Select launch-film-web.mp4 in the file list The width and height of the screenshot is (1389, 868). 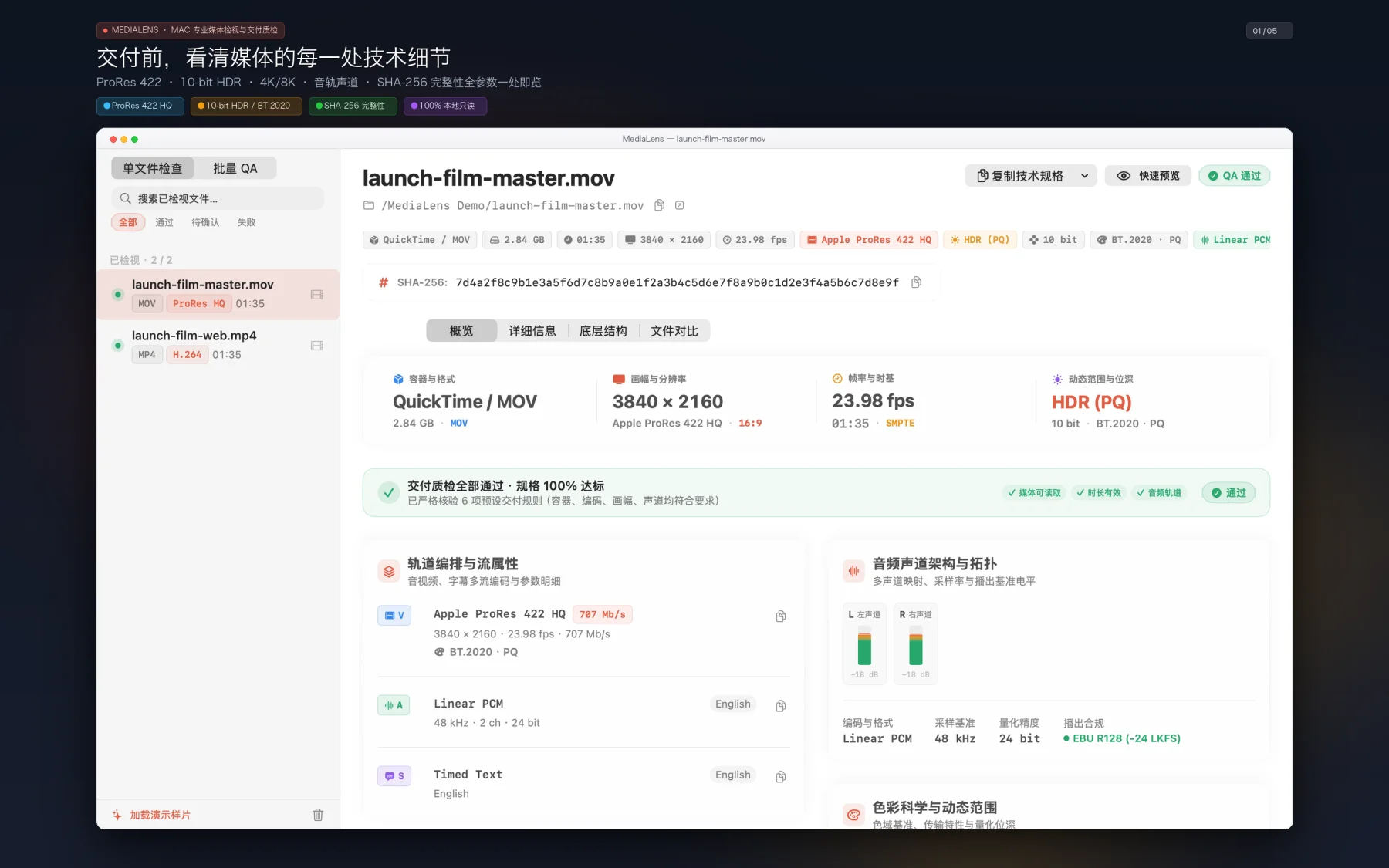coord(218,345)
